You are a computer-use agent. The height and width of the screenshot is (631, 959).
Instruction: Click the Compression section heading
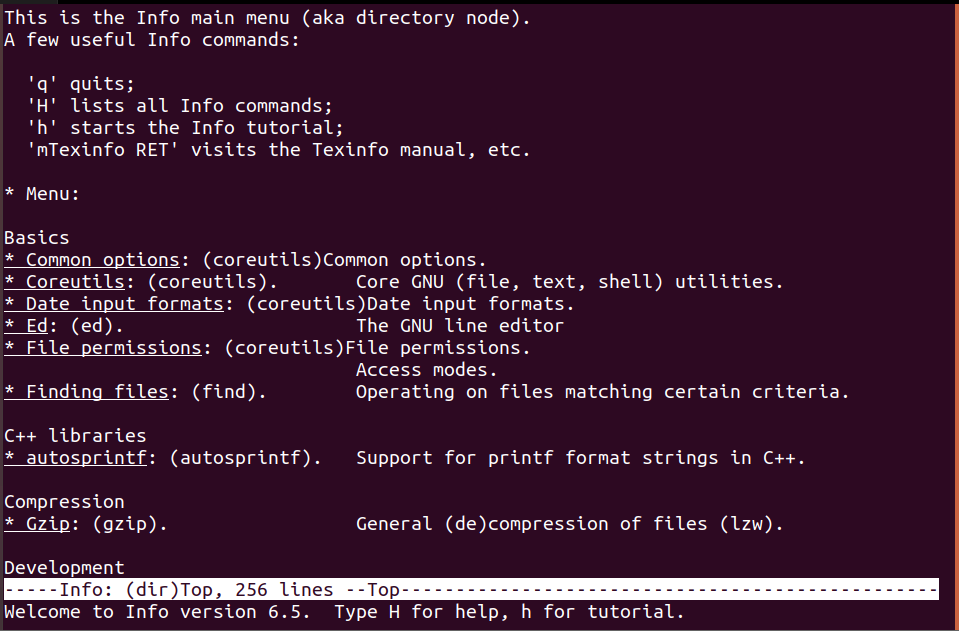tap(64, 502)
